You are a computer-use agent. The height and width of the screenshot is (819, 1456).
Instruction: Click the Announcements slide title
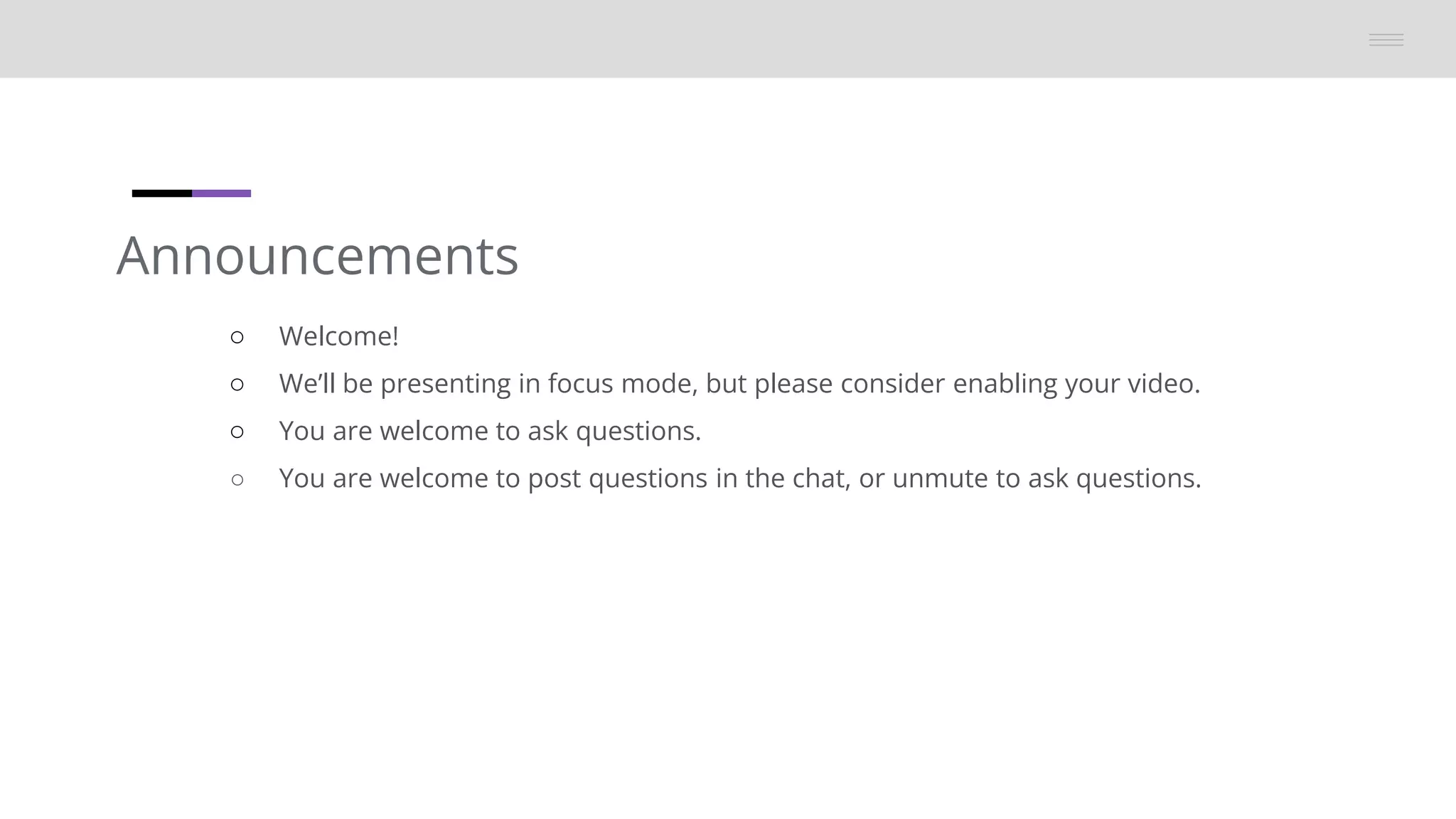tap(317, 255)
